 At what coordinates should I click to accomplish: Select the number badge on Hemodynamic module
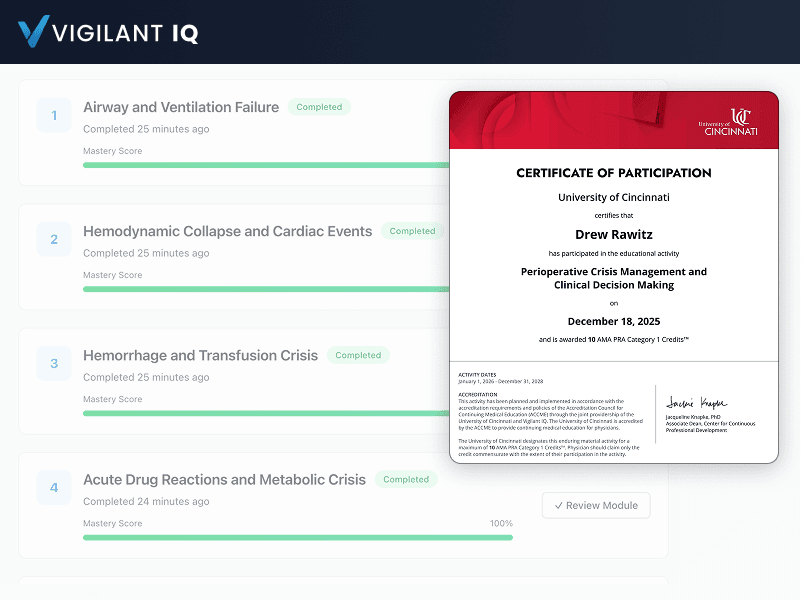tap(53, 239)
